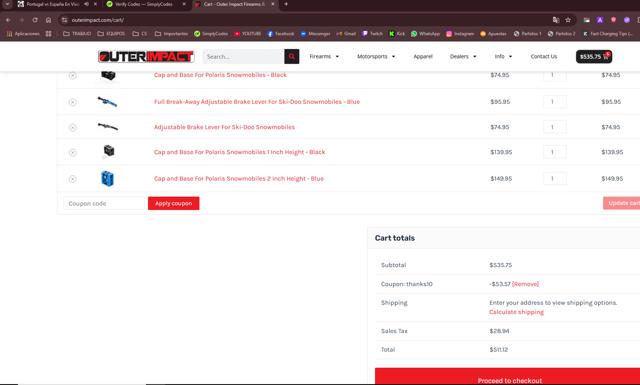Open Adjustable Brake Lever For Ski-Doo Snowmobiles link
Image resolution: width=640 pixels, height=385 pixels.
click(x=224, y=127)
